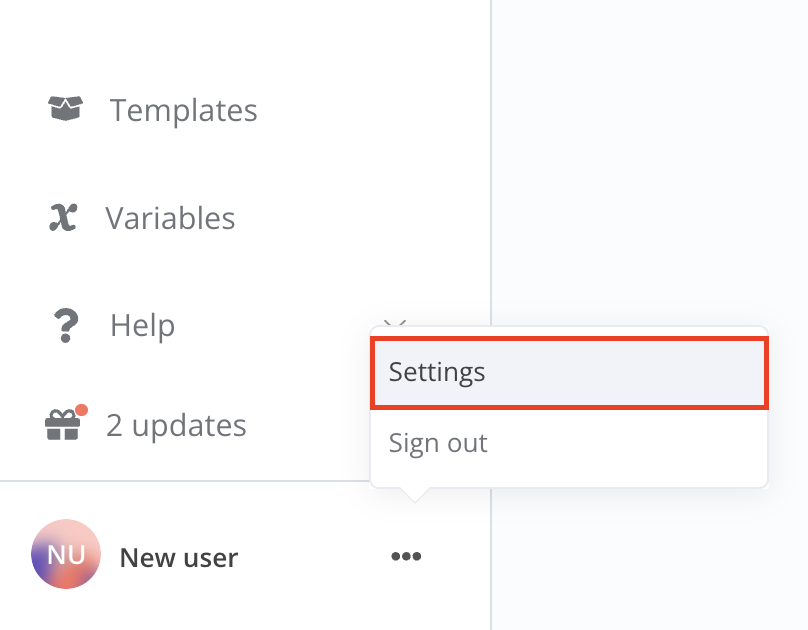Open the user actions popup with the ellipsis
The image size is (808, 630).
[x=405, y=557]
